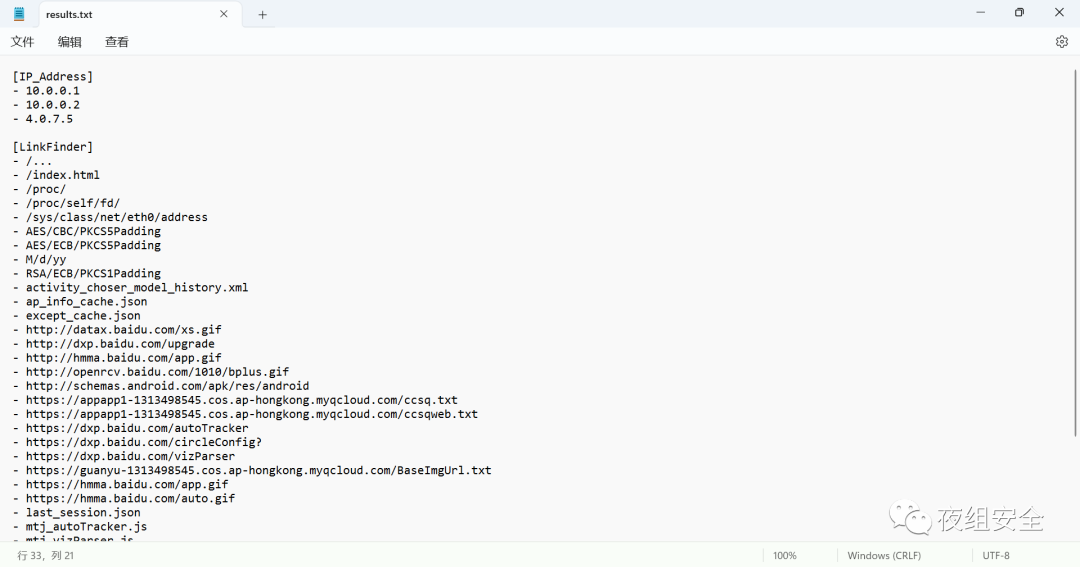The height and width of the screenshot is (567, 1080).
Task: Click the dxp.baidu.com/vizParser line
Action: pyautogui.click(x=124, y=456)
